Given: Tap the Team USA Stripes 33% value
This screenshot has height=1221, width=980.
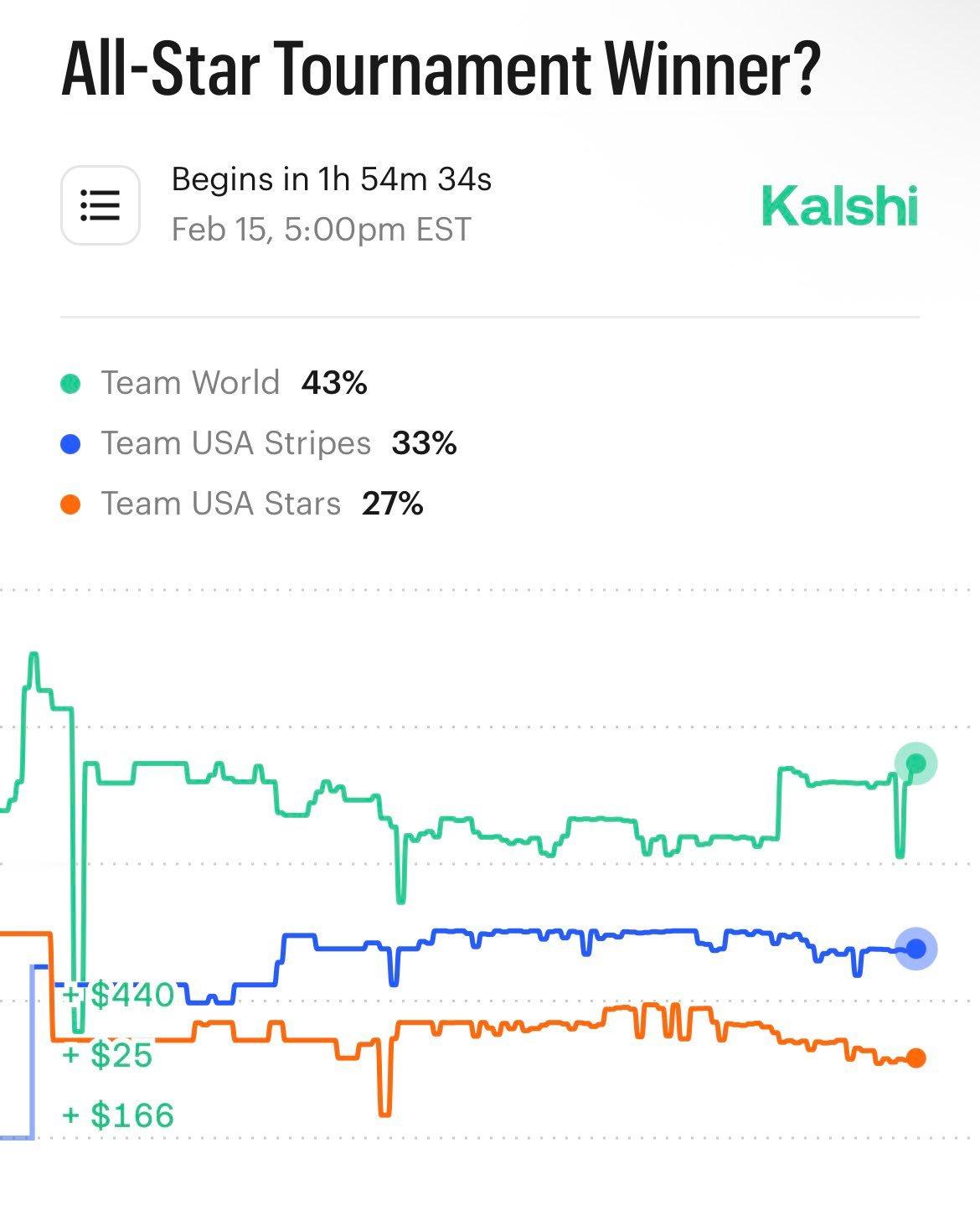Looking at the screenshot, I should pos(424,443).
